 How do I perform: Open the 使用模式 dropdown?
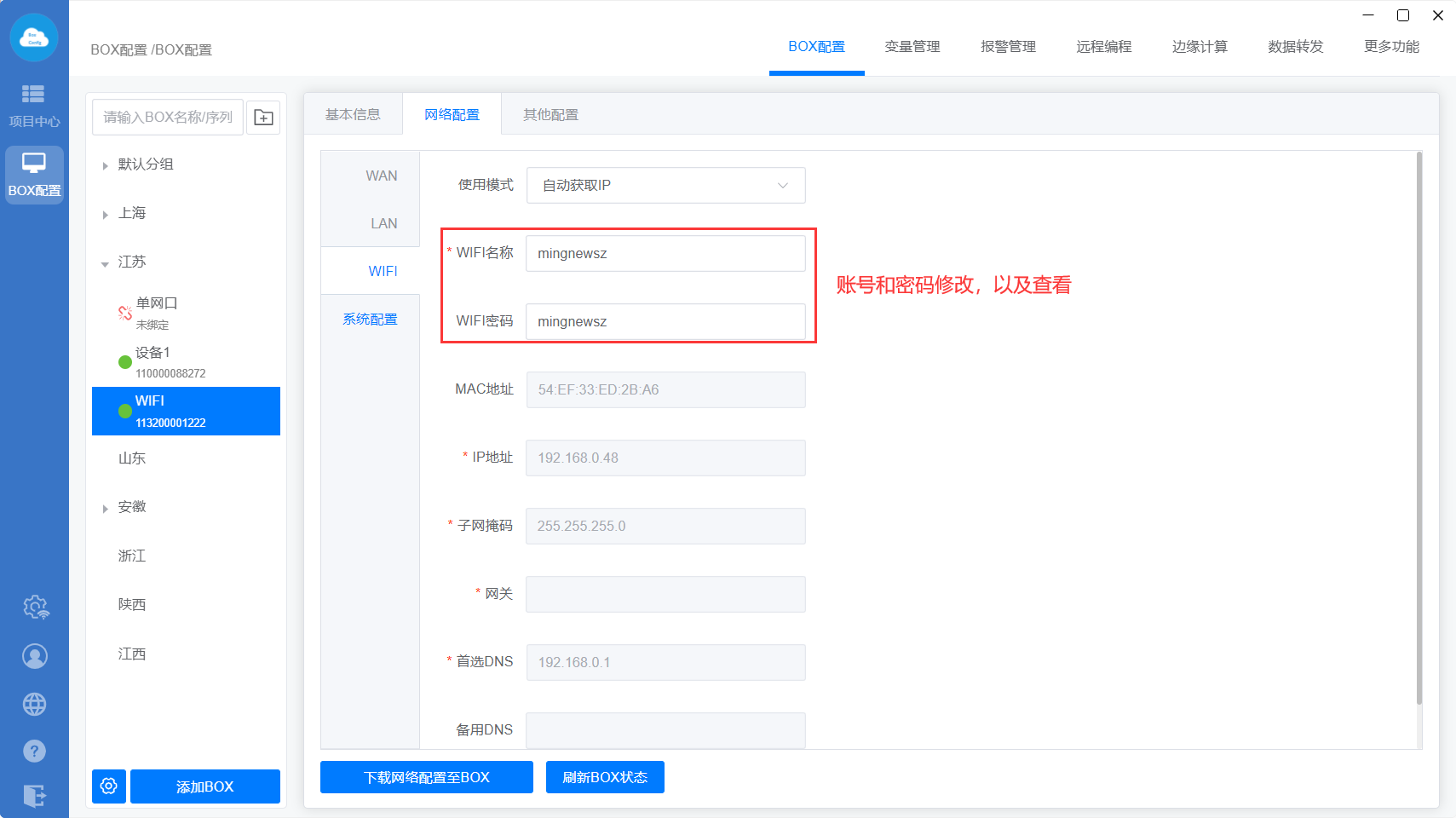[x=665, y=186]
